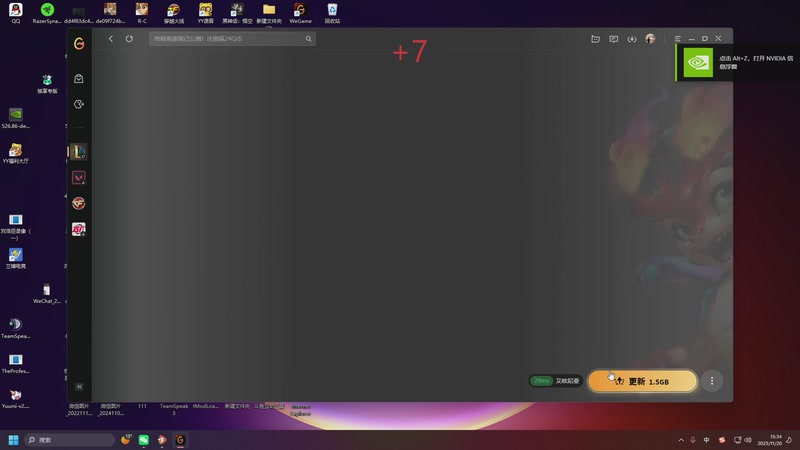
Task: Open the weather widget on taskbar
Action: coord(126,440)
